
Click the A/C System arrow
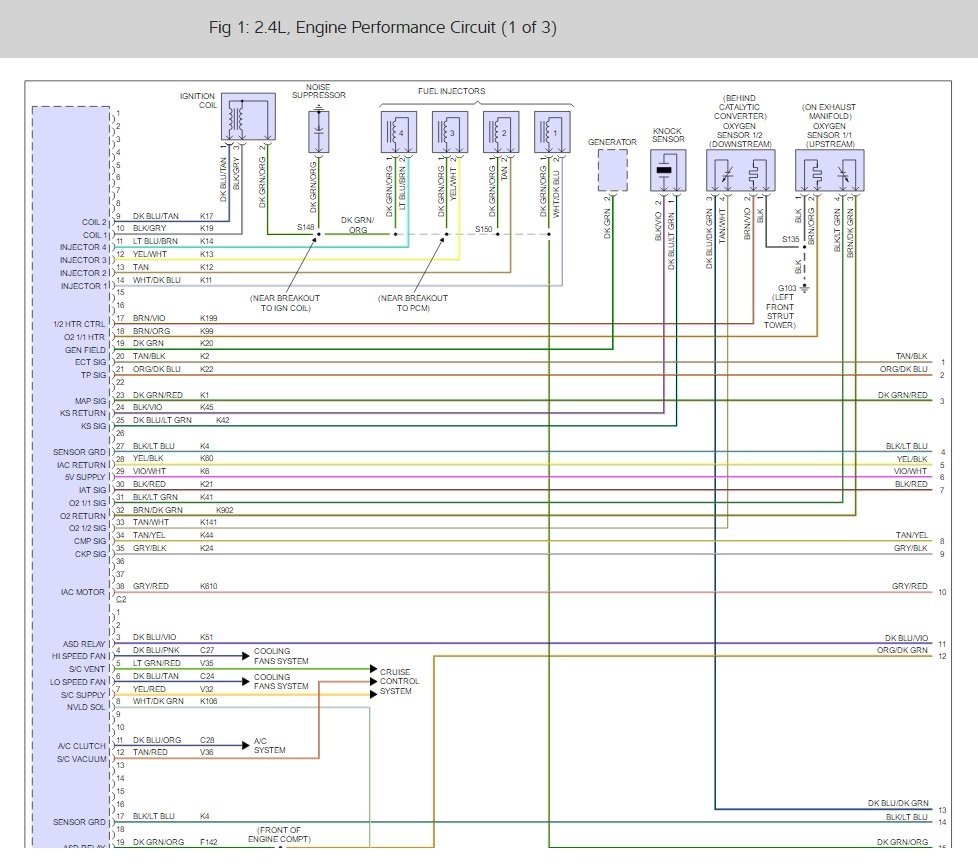[x=246, y=746]
